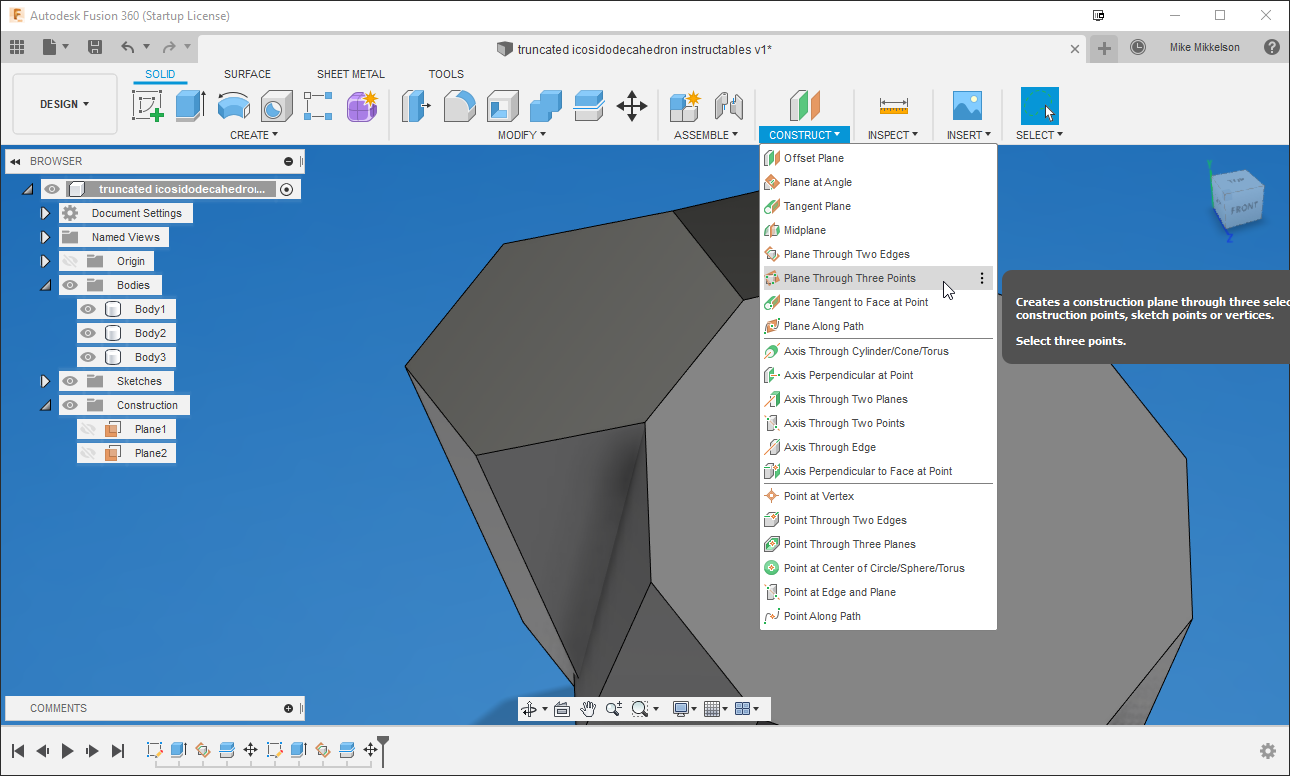Select the Pan tool in navigation bar

coord(589,708)
